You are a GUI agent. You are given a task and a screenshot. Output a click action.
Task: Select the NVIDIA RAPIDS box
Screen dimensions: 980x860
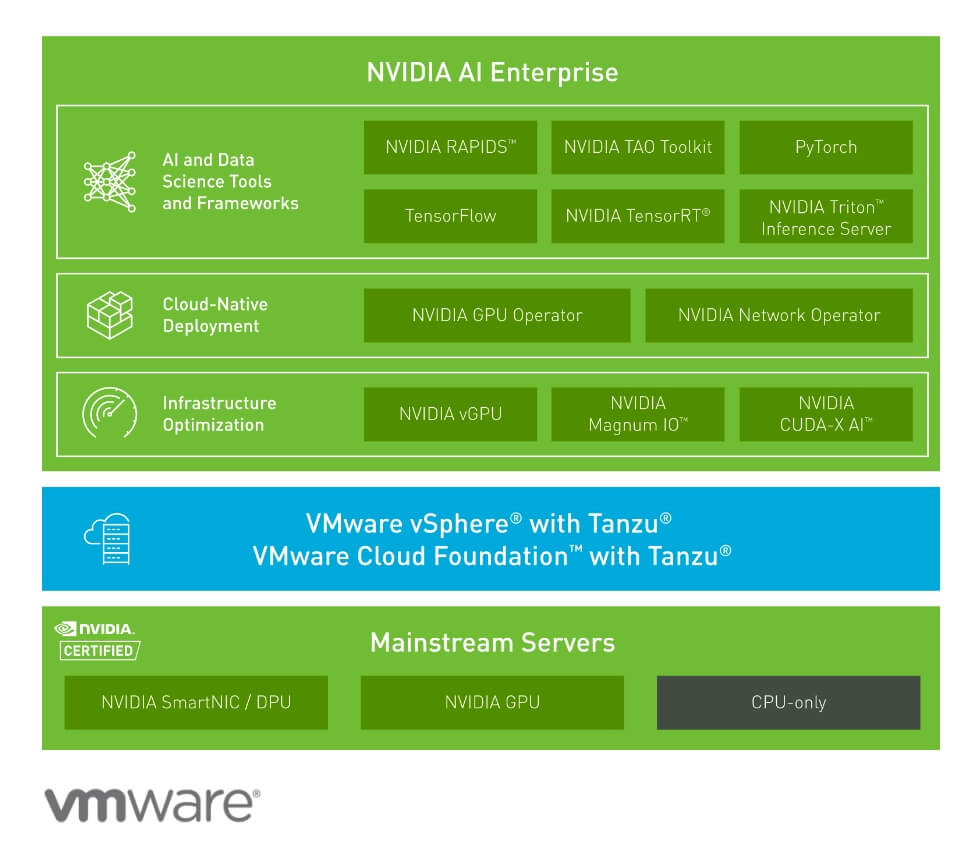[x=451, y=148]
